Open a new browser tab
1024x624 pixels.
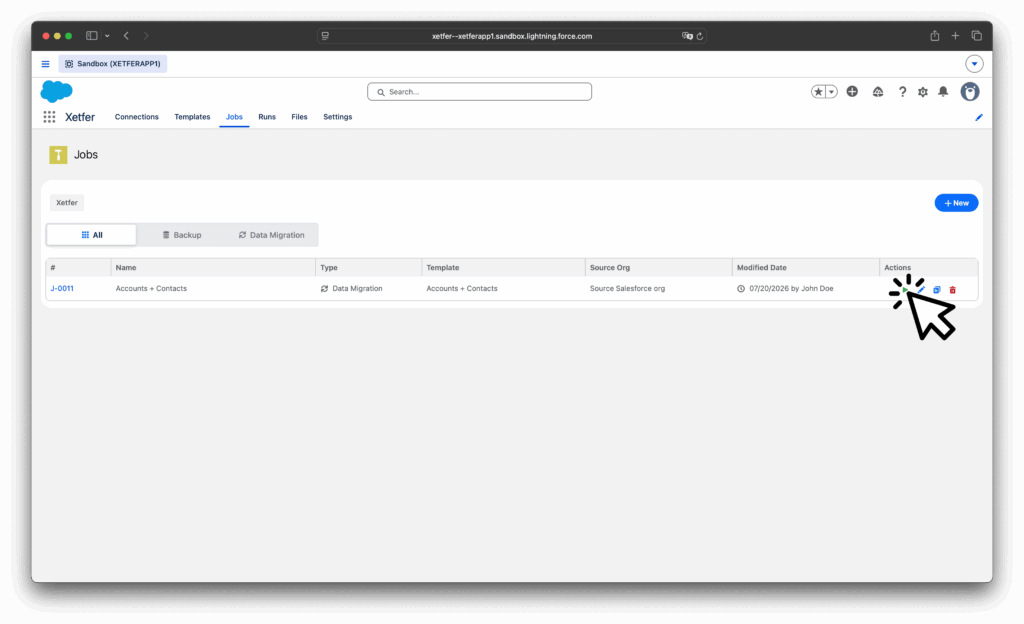(955, 36)
